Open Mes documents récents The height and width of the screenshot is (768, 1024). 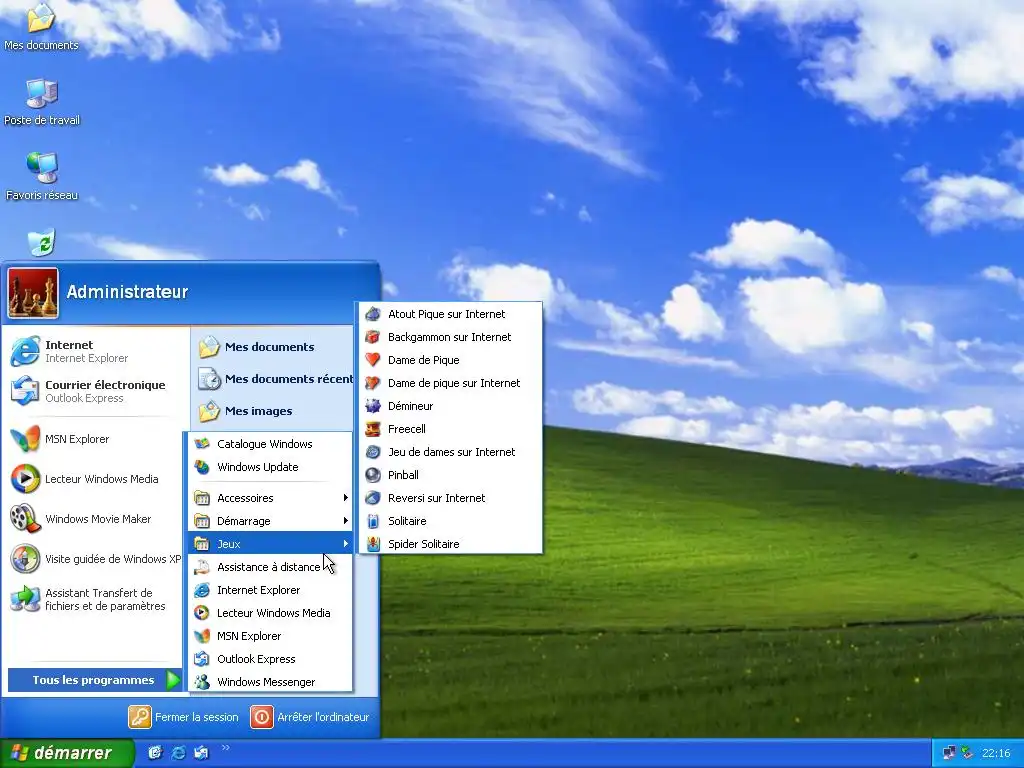(274, 379)
